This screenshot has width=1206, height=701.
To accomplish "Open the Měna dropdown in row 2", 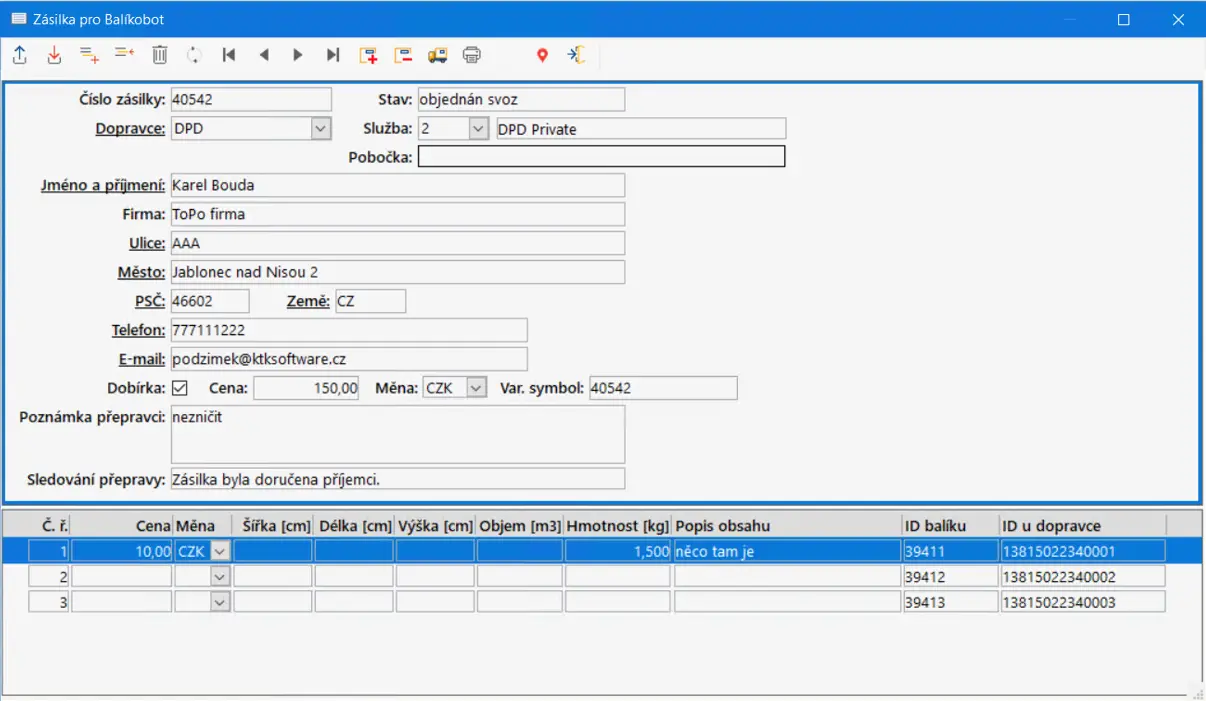I will tap(220, 576).
